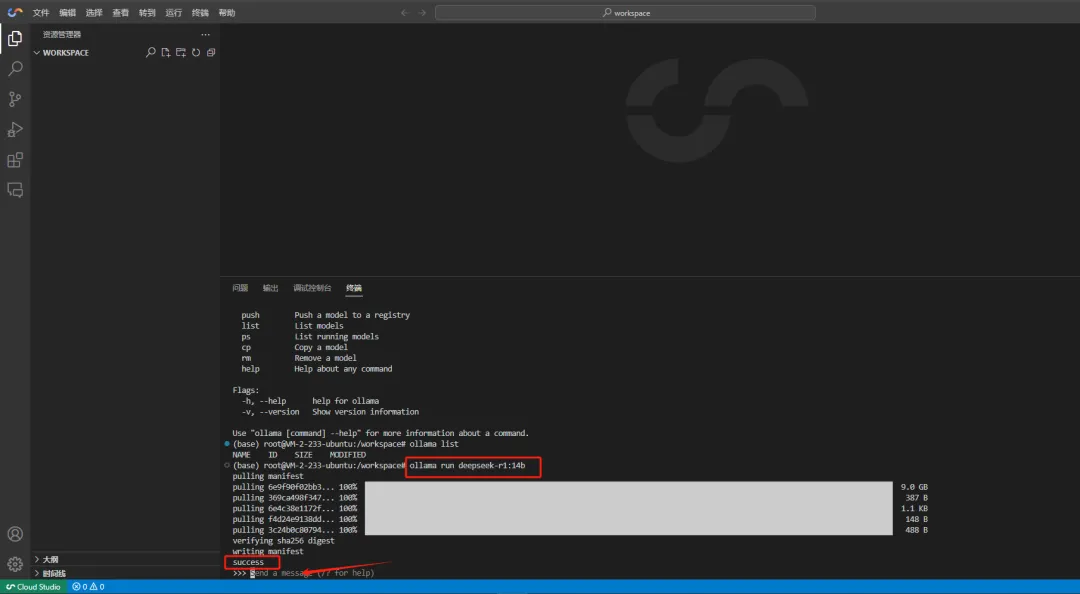Click the 'pulling manifest' terminal line
The height and width of the screenshot is (594, 1080).
pyautogui.click(x=268, y=476)
